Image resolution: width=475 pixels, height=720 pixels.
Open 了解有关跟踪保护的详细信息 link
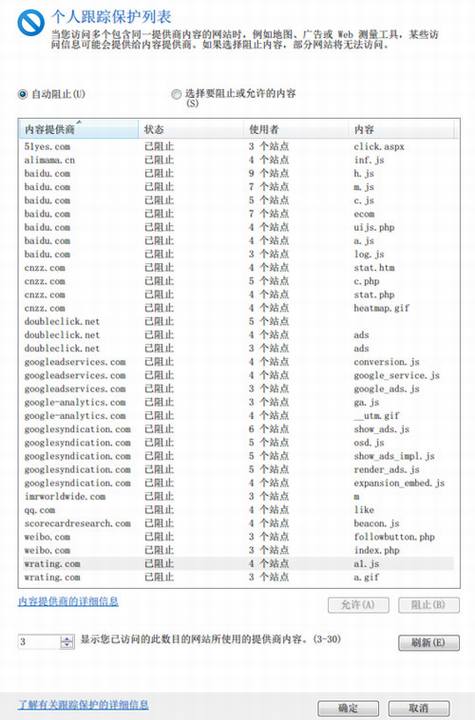pos(83,704)
